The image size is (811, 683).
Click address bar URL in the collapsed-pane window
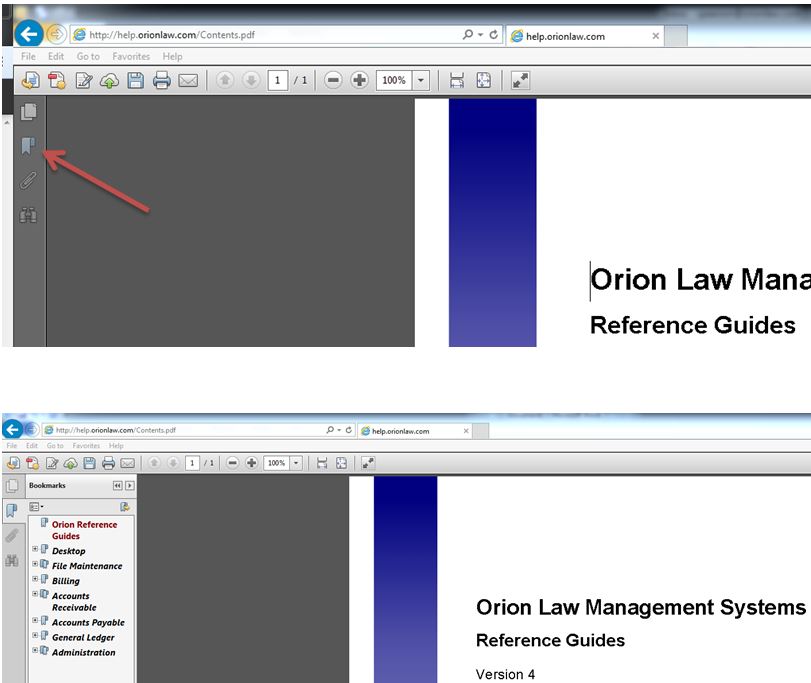tap(172, 35)
